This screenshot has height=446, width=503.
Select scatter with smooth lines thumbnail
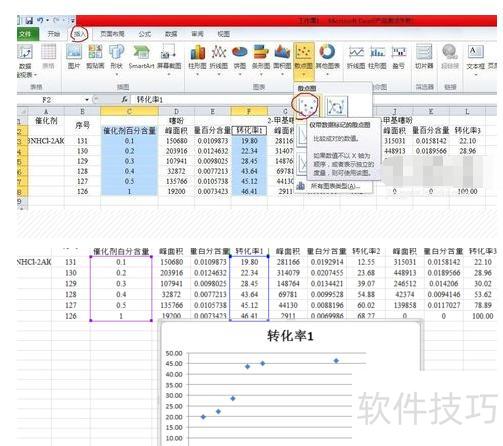point(336,107)
